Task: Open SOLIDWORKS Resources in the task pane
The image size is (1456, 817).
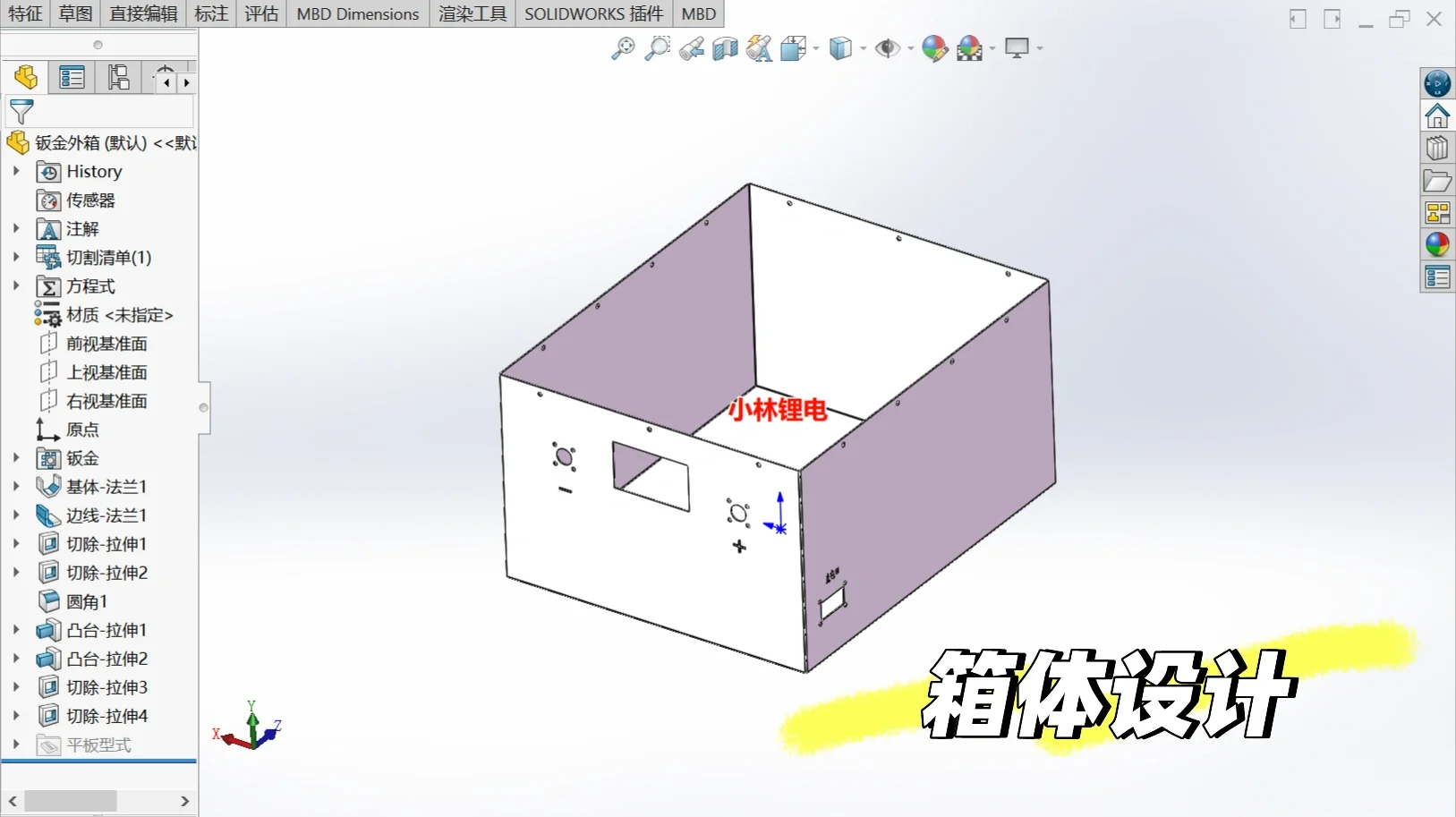Action: coord(1437,83)
